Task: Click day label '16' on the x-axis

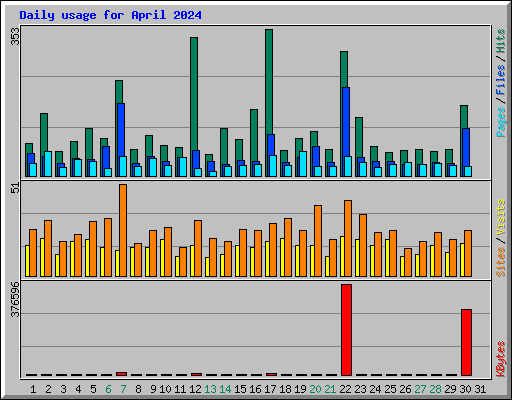Action: pos(255,389)
